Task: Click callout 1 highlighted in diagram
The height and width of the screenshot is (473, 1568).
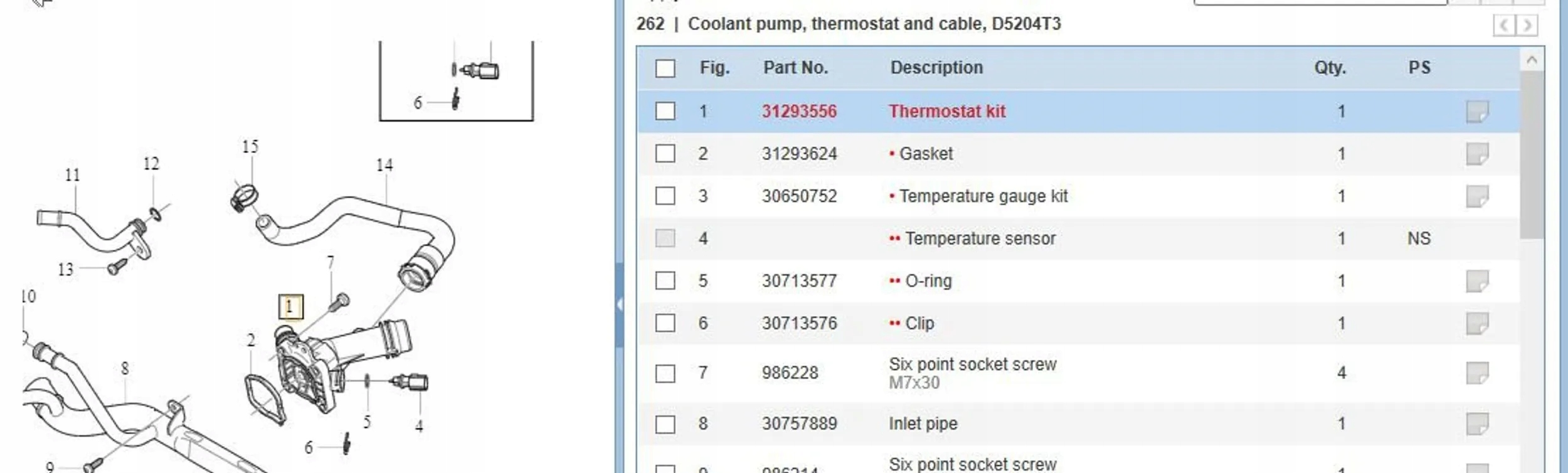Action: (290, 307)
